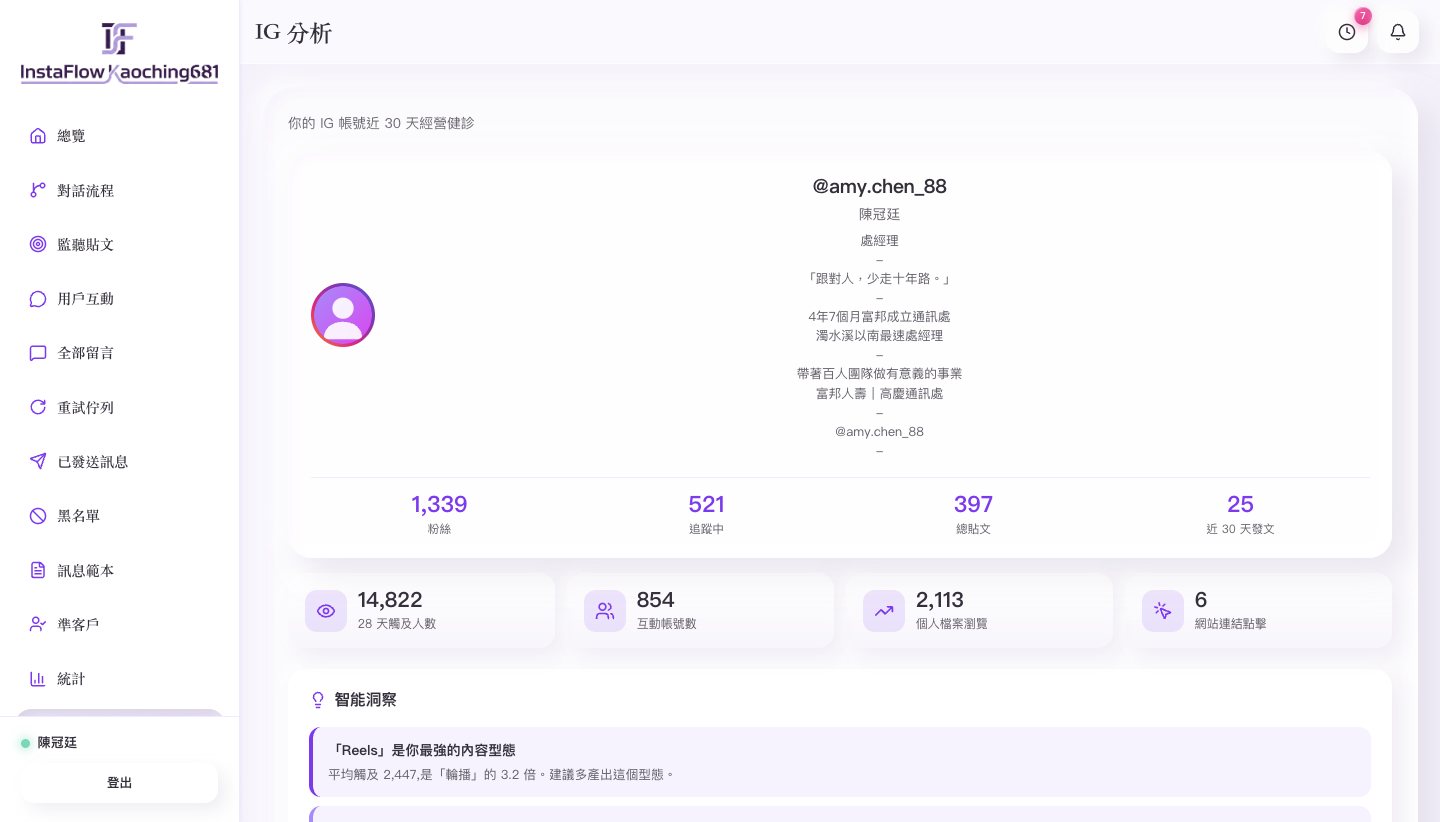Click the eye icon for 28 天觸及人數
The height and width of the screenshot is (822, 1440).
click(326, 611)
